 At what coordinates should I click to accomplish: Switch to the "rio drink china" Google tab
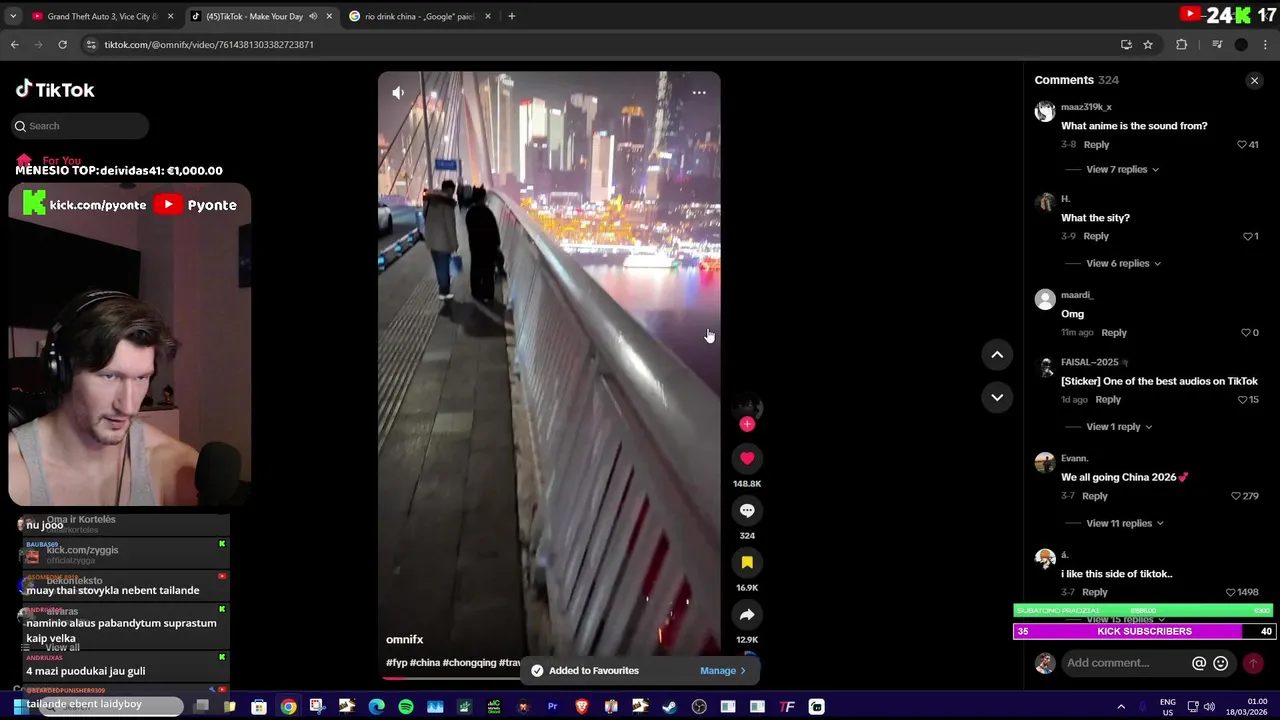coord(418,16)
